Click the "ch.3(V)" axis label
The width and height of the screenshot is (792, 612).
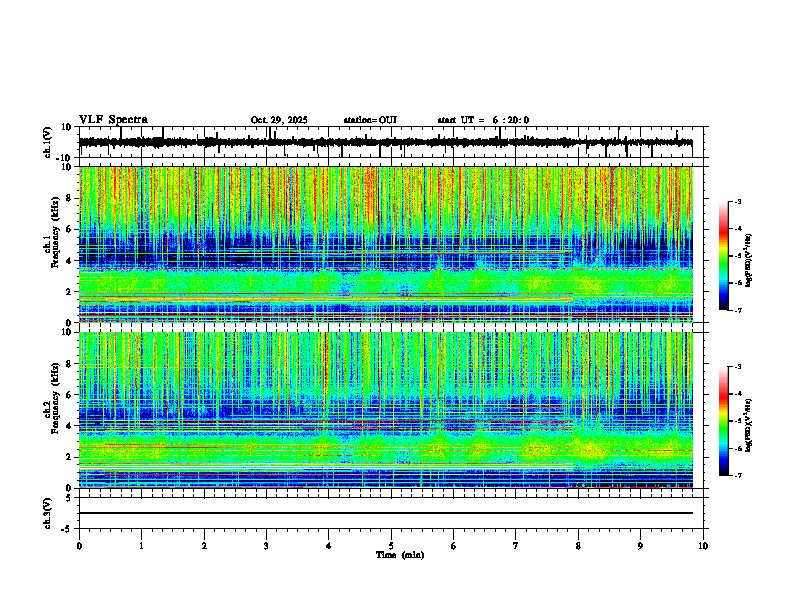48,513
